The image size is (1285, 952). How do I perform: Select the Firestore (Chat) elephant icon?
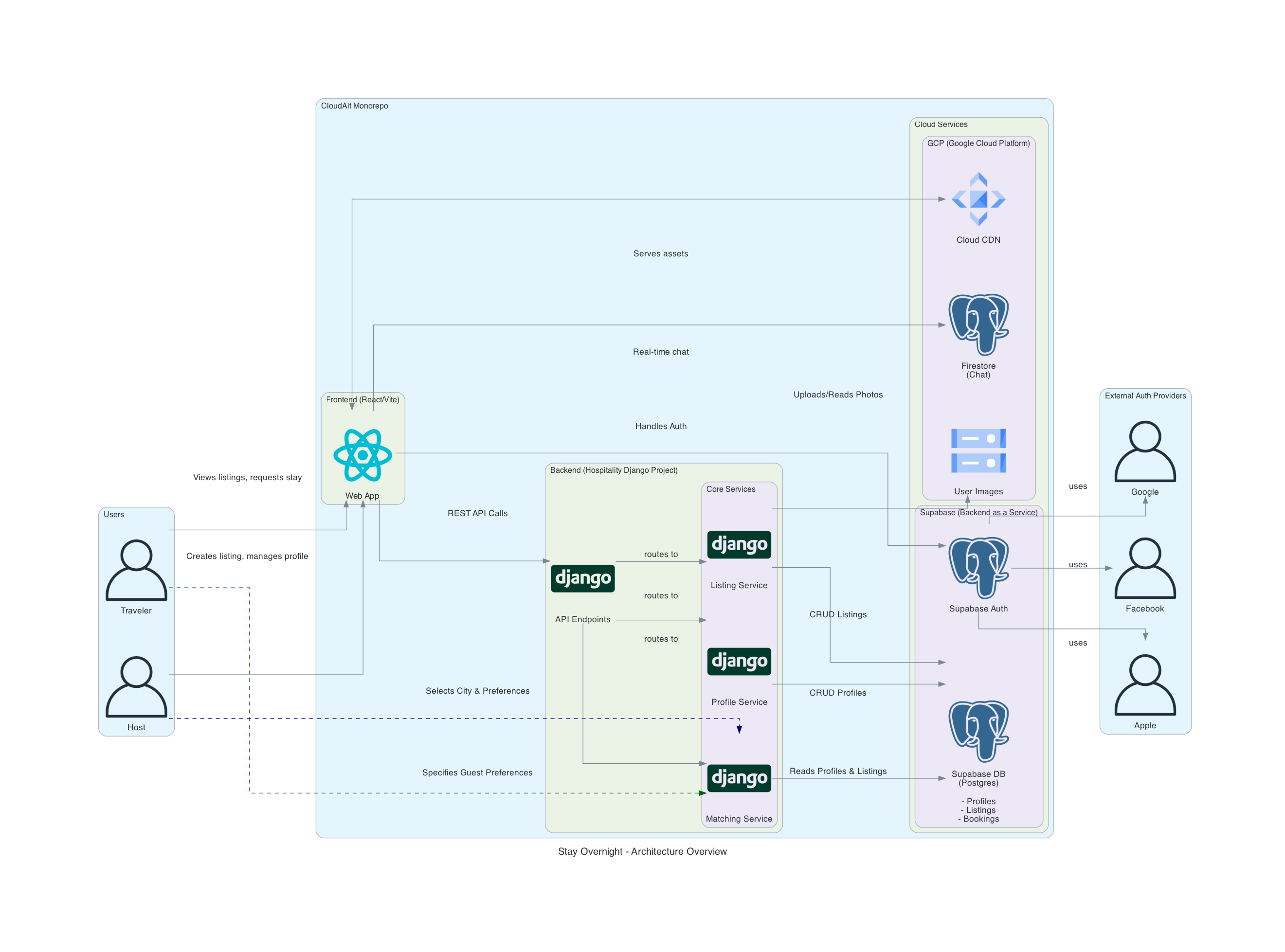pyautogui.click(x=978, y=324)
